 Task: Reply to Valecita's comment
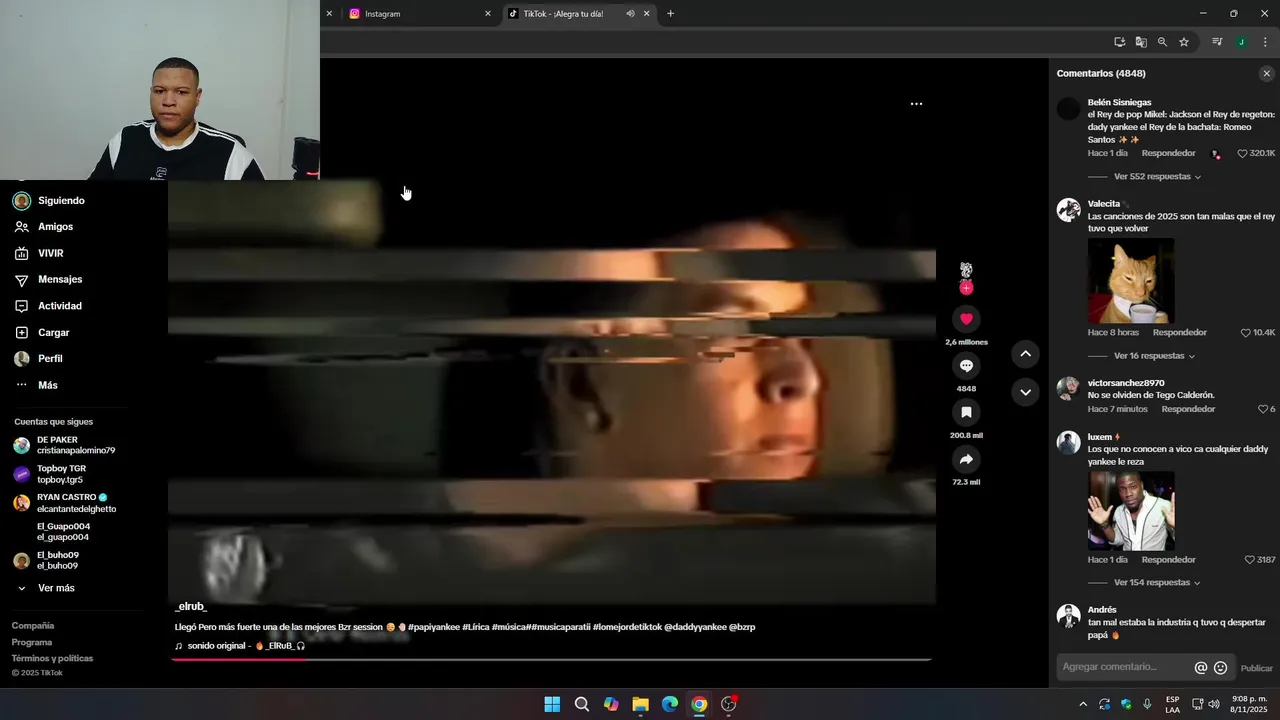point(1180,333)
